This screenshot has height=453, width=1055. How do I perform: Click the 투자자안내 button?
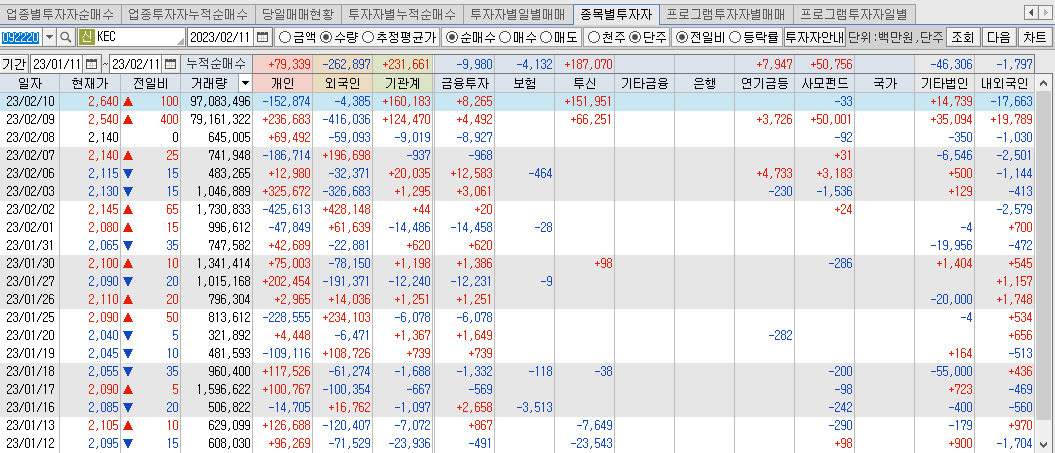(815, 37)
